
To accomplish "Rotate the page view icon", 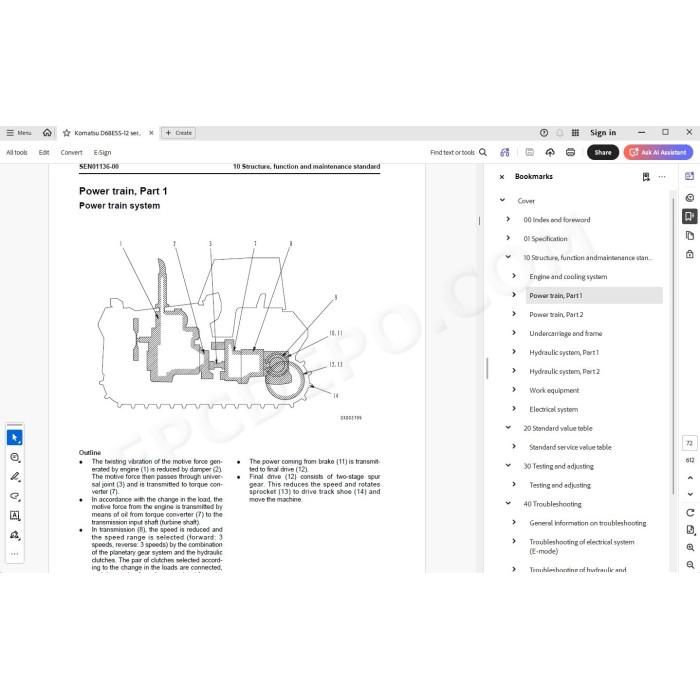I will point(690,512).
